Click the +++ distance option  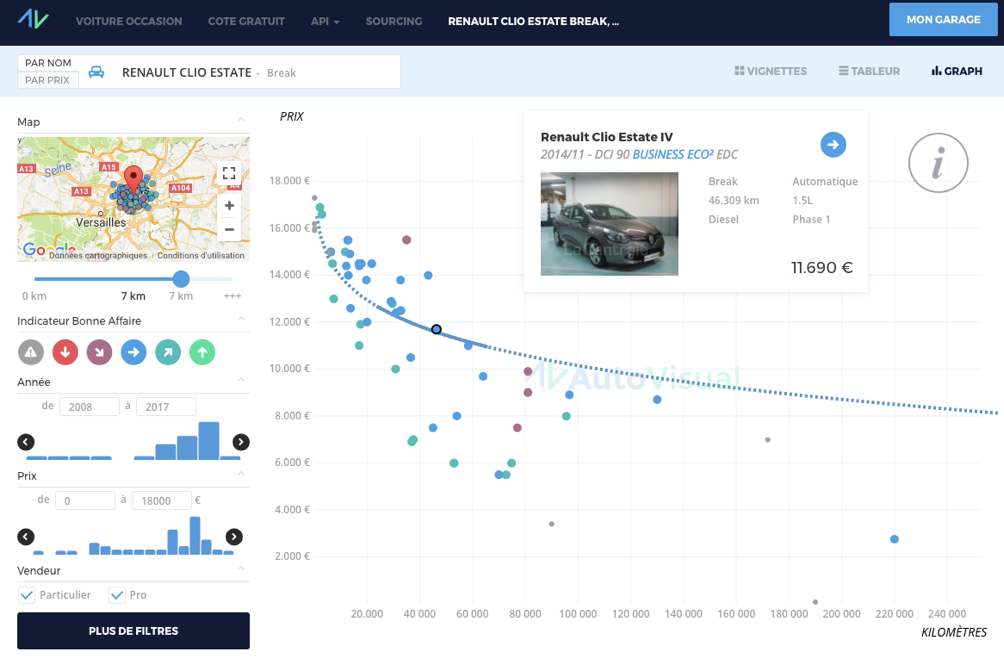click(x=232, y=296)
